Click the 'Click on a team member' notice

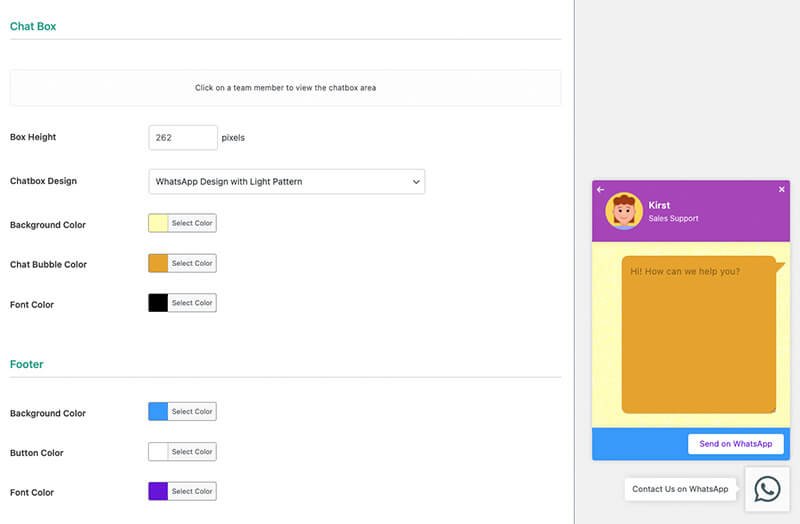[285, 88]
